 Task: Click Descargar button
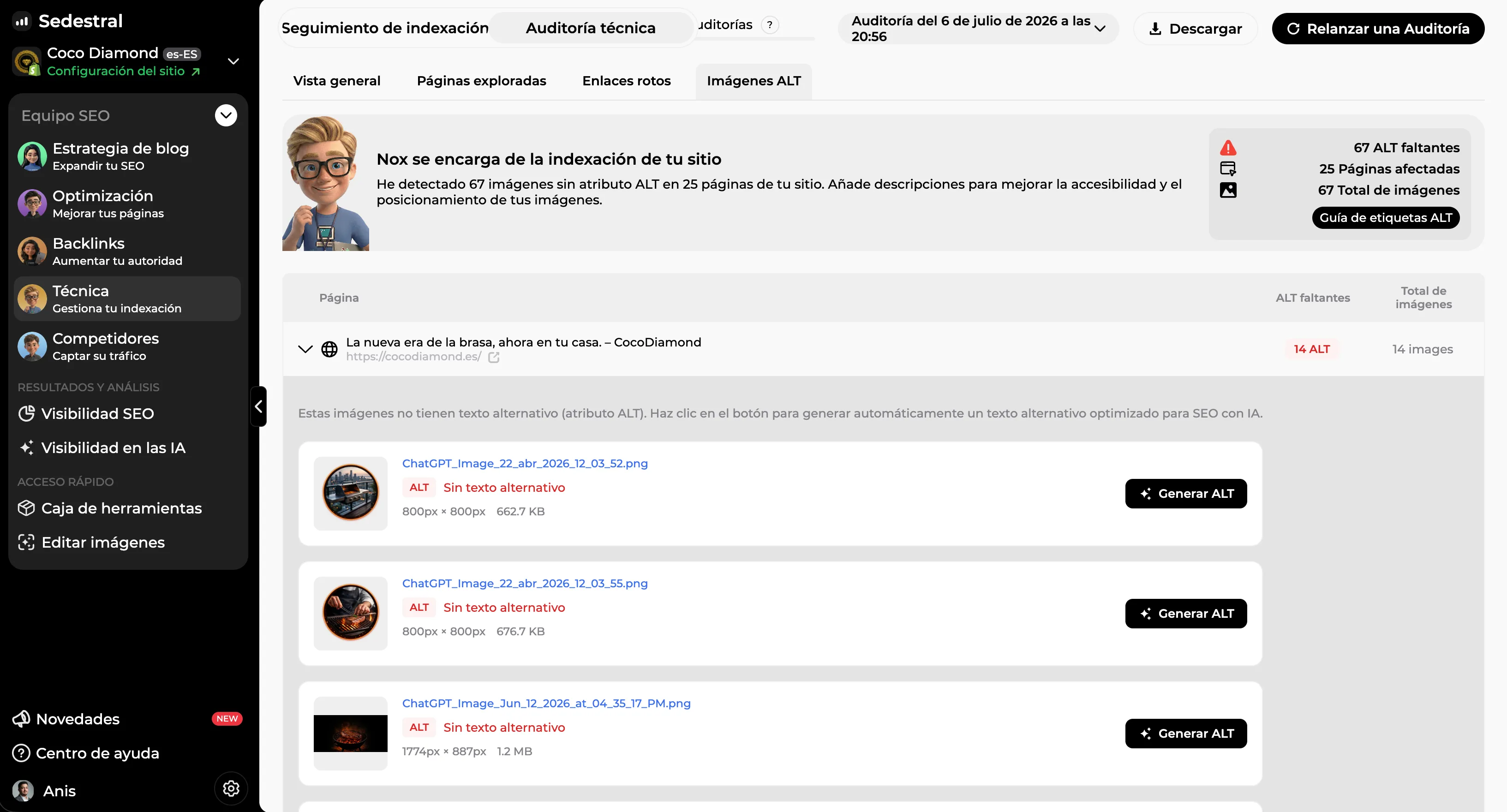(x=1195, y=29)
